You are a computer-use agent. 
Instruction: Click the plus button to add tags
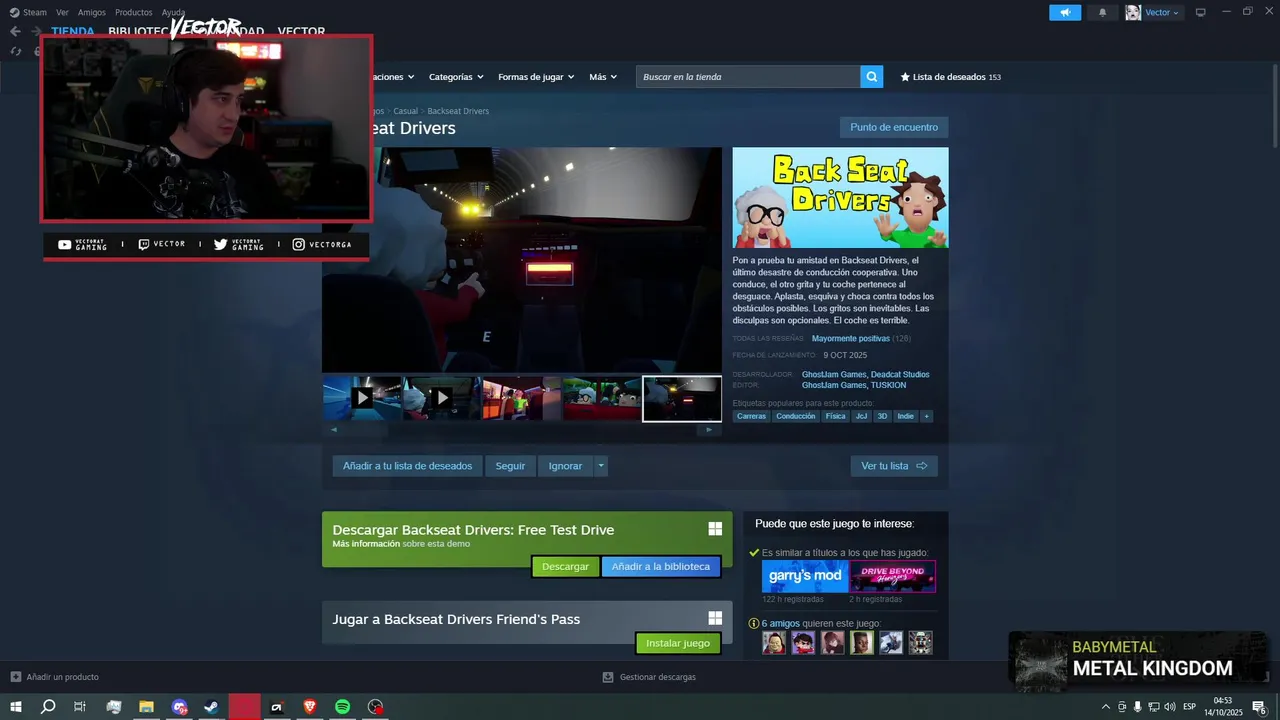pos(926,416)
